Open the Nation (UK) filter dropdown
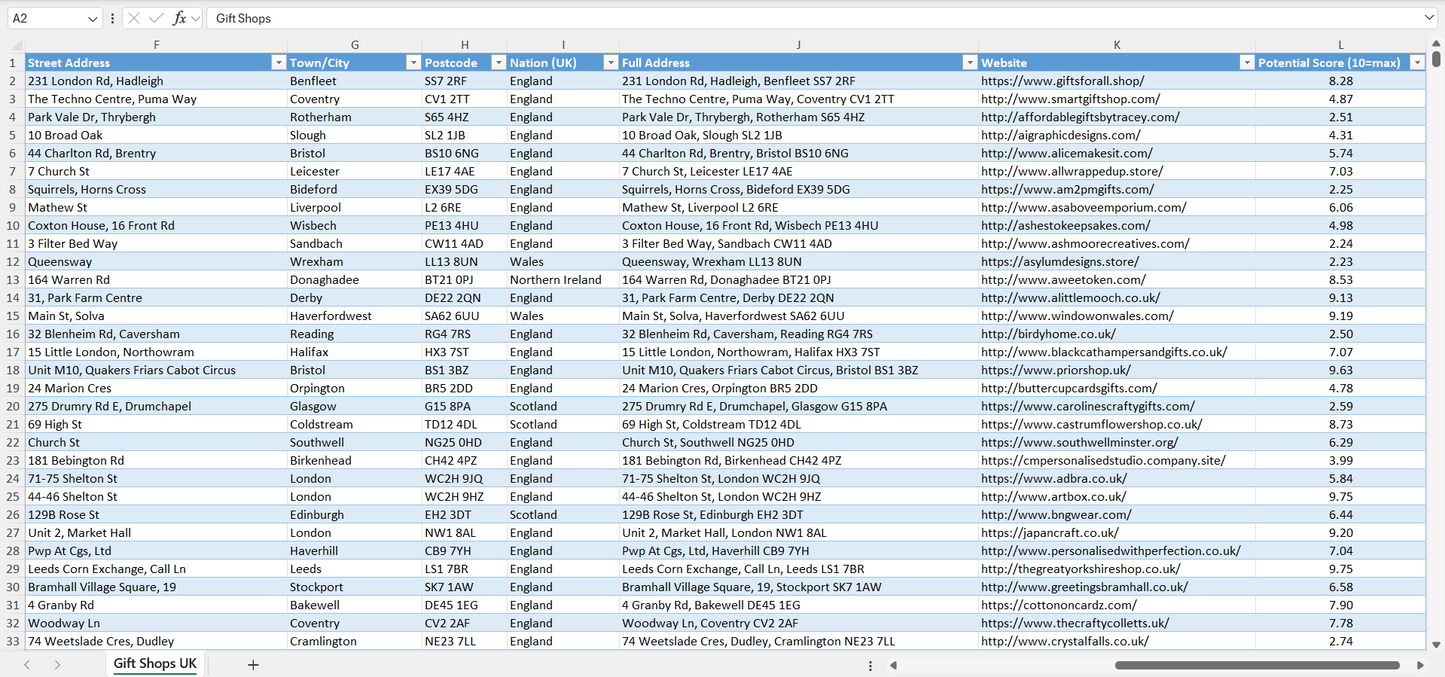Viewport: 1445px width, 677px height. coord(610,63)
